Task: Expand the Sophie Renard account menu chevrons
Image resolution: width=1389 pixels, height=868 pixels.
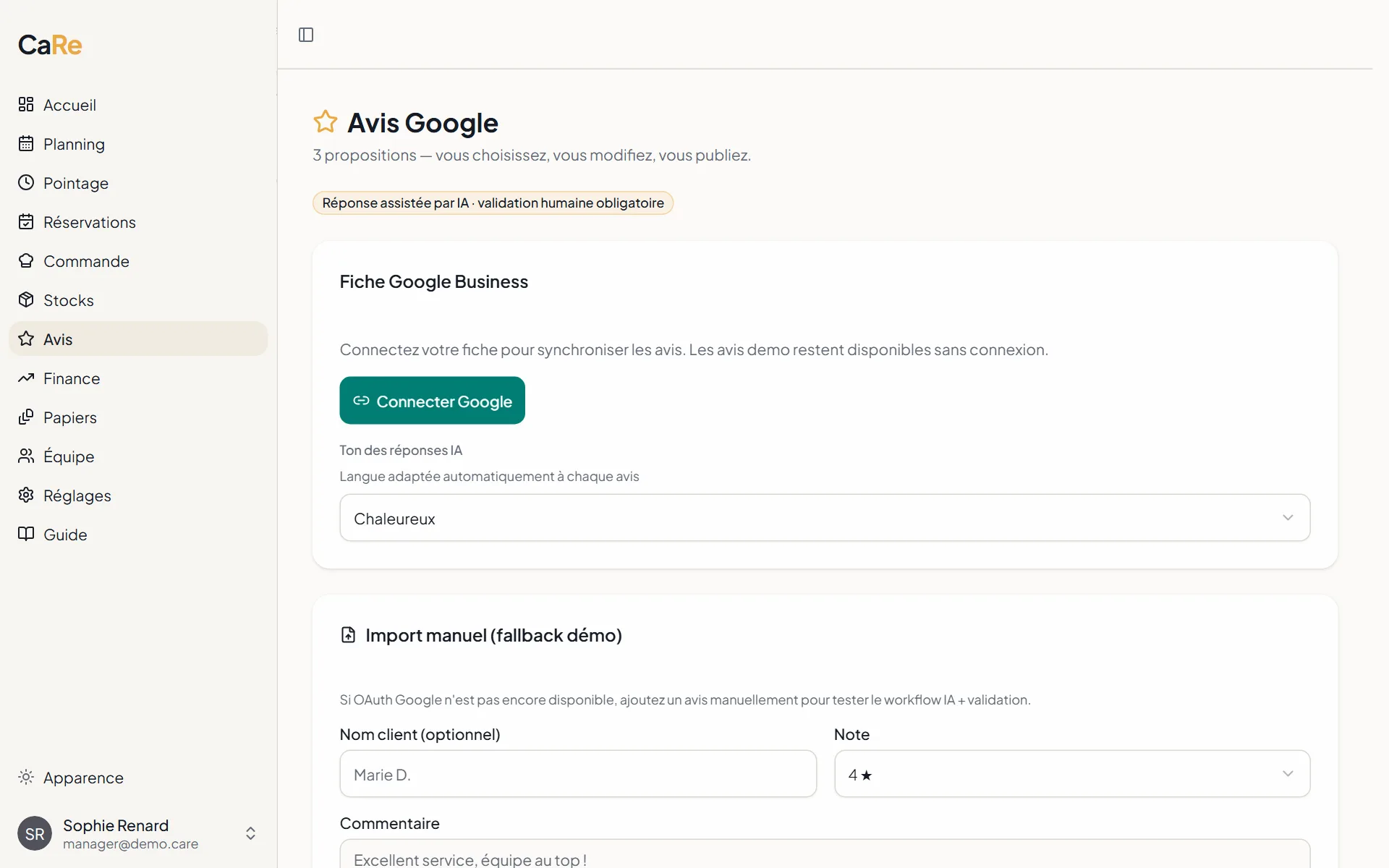Action: (x=250, y=833)
